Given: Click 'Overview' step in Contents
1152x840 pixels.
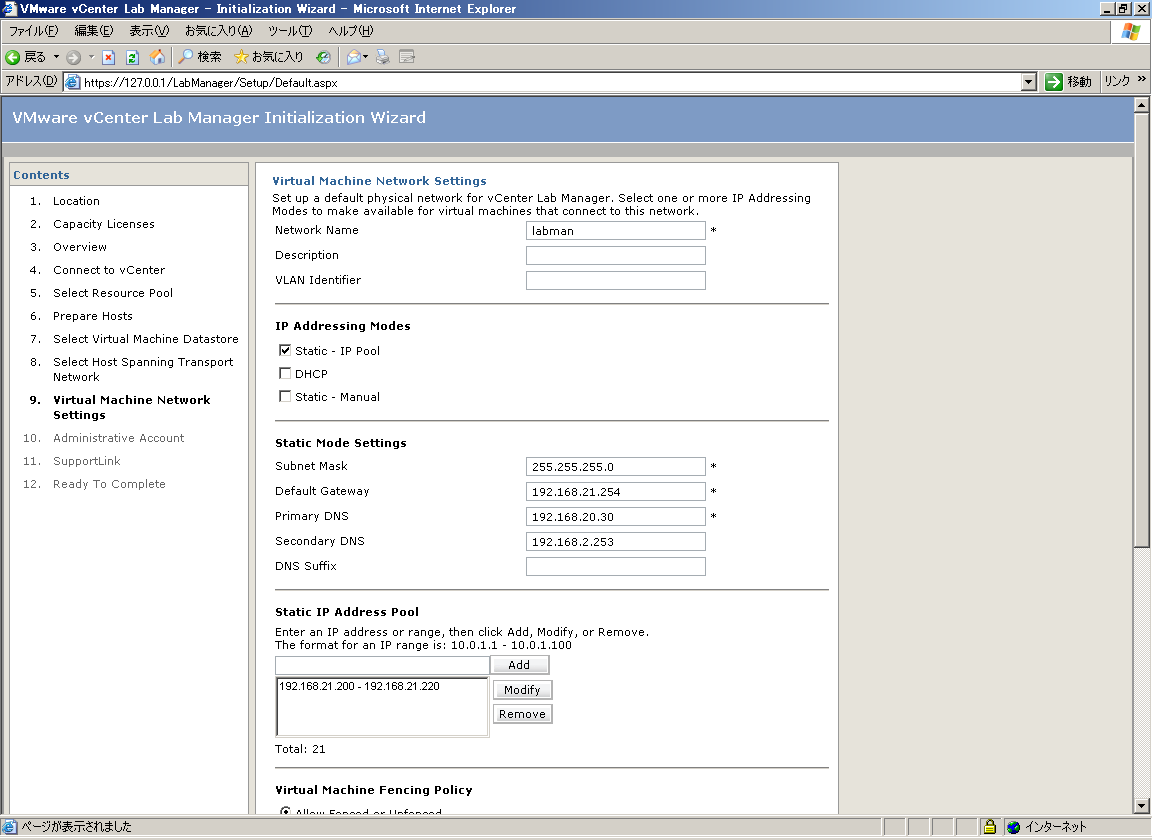Looking at the screenshot, I should point(80,247).
